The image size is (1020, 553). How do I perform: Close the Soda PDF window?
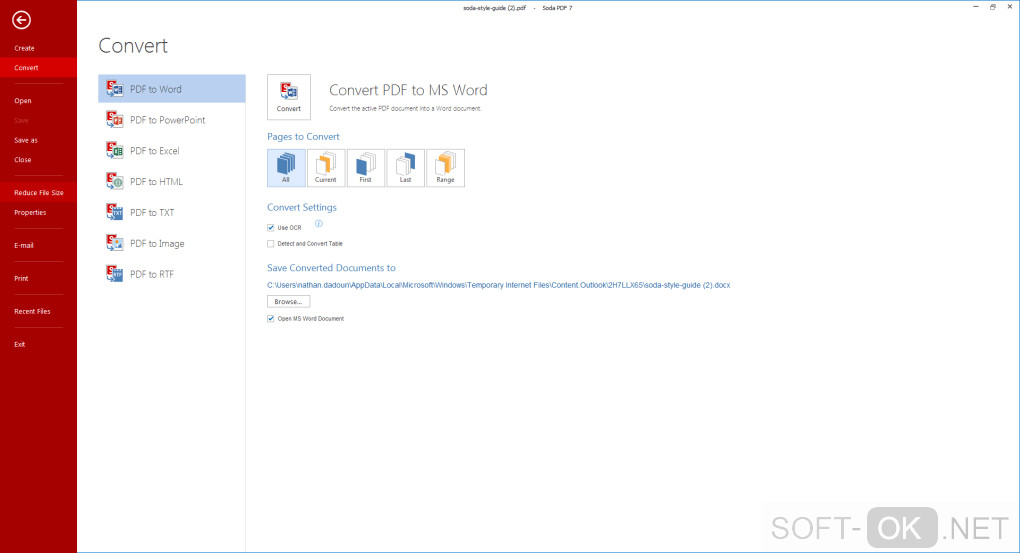tap(1010, 7)
